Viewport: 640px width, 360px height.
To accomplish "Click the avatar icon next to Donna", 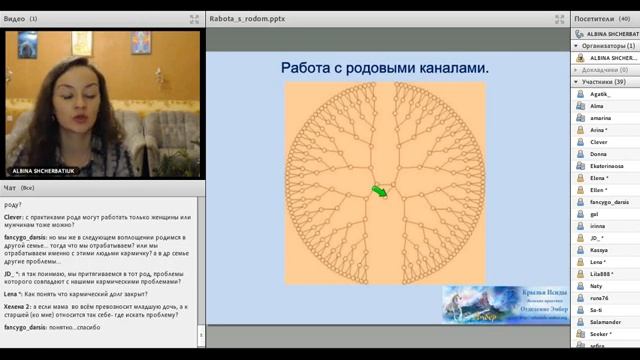I will pos(580,154).
